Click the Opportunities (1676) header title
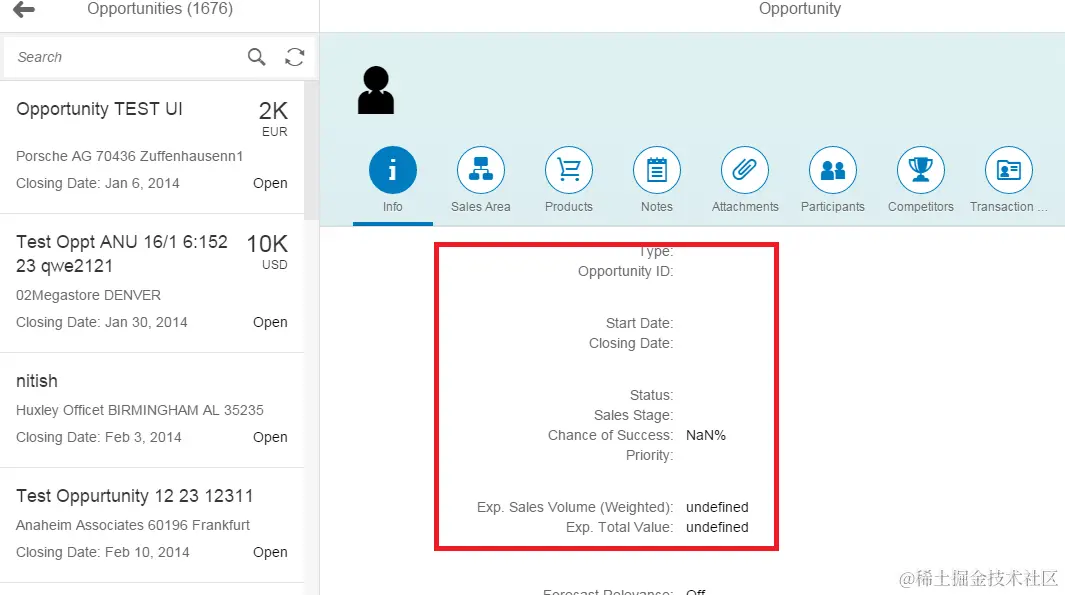This screenshot has height=595, width=1065. (160, 9)
